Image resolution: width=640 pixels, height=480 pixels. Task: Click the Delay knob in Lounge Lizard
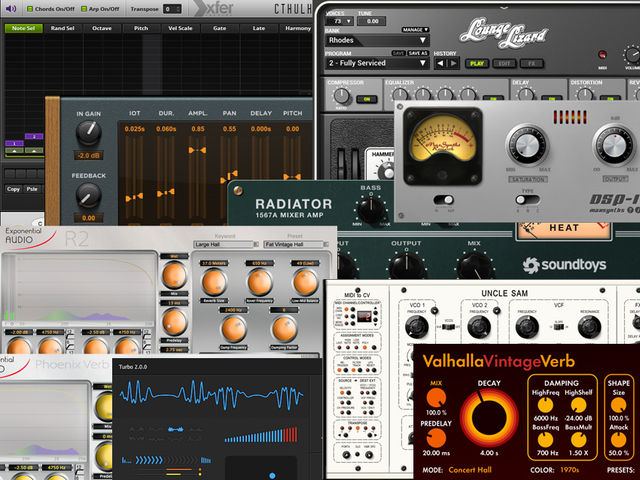(x=526, y=95)
